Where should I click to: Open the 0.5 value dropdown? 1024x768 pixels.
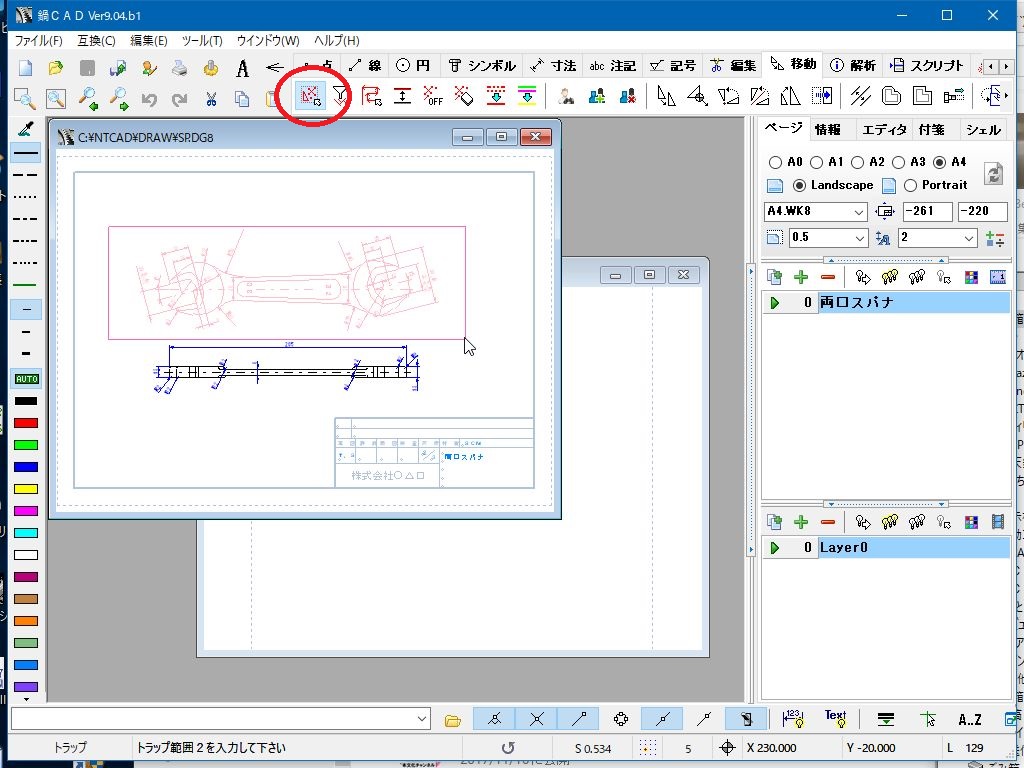[x=860, y=238]
